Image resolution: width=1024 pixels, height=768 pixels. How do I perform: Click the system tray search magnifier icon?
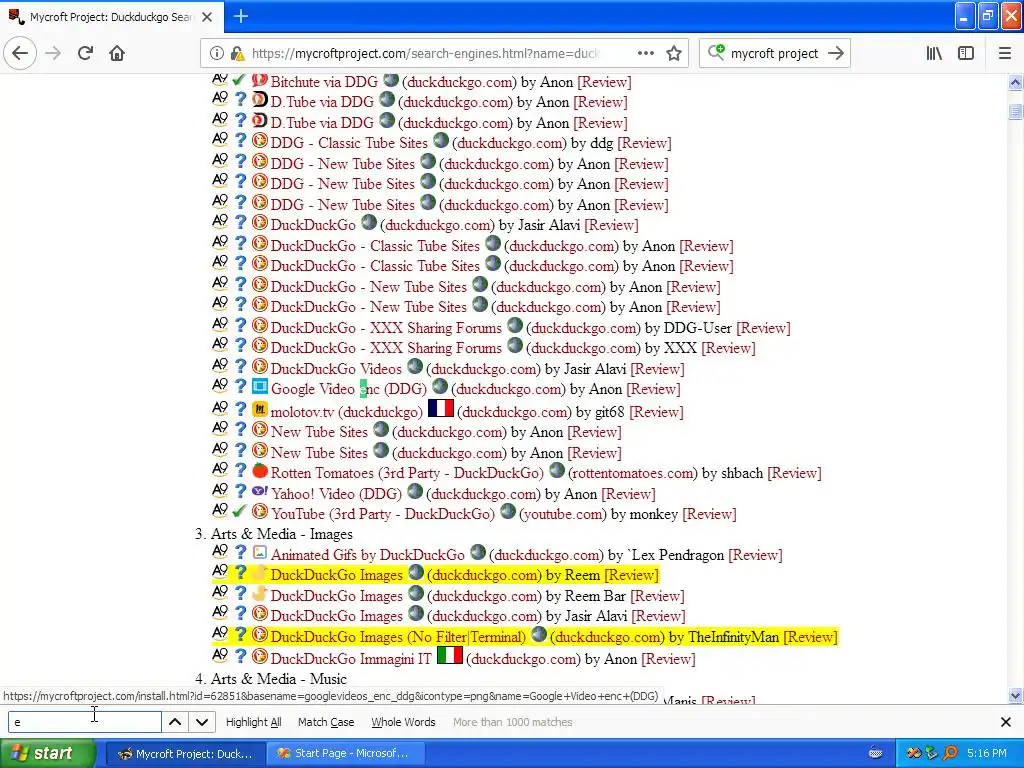pyautogui.click(x=950, y=753)
